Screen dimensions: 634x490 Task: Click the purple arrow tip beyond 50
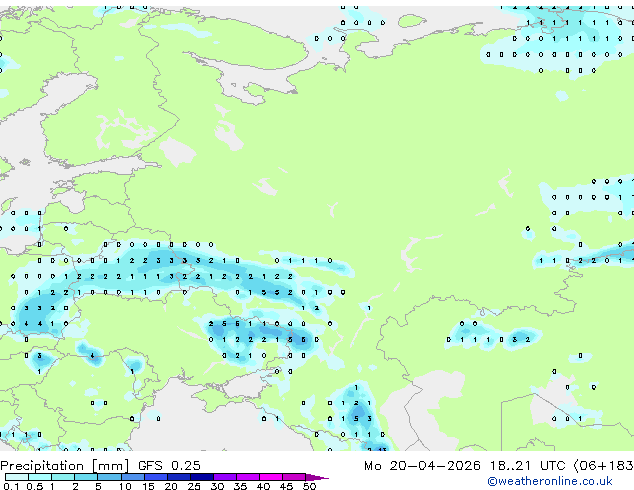(317, 477)
